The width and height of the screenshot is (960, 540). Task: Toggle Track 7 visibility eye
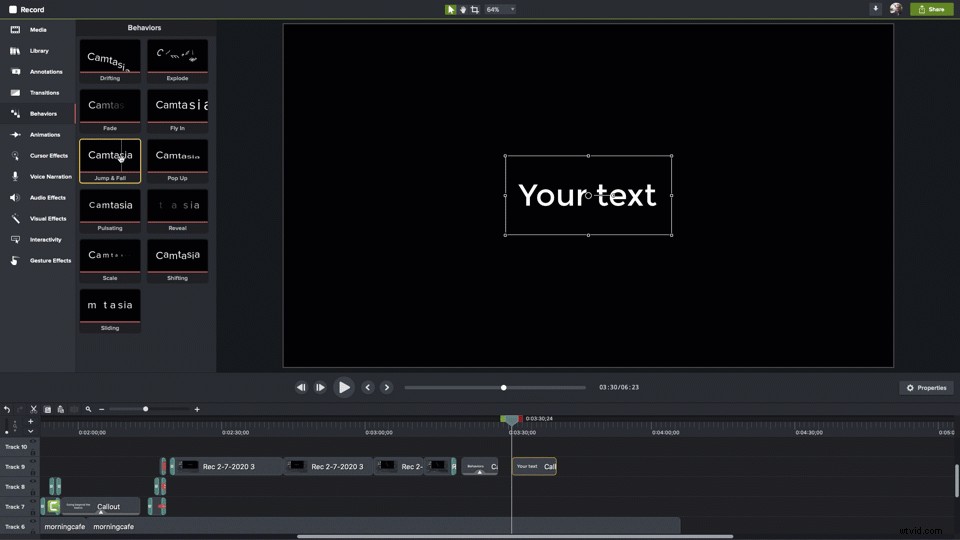pyautogui.click(x=33, y=501)
